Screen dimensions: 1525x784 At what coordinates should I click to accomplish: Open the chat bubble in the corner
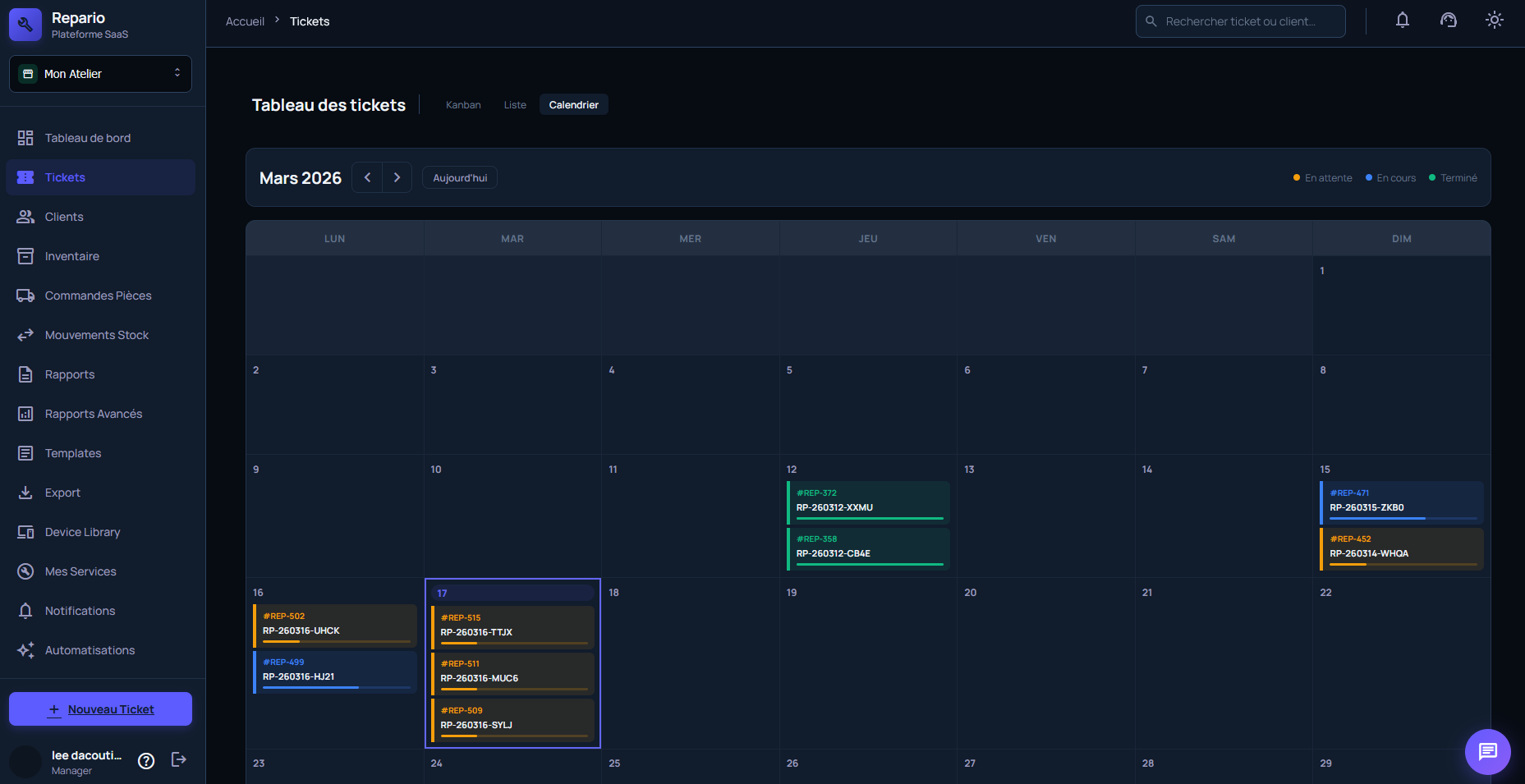pos(1487,751)
